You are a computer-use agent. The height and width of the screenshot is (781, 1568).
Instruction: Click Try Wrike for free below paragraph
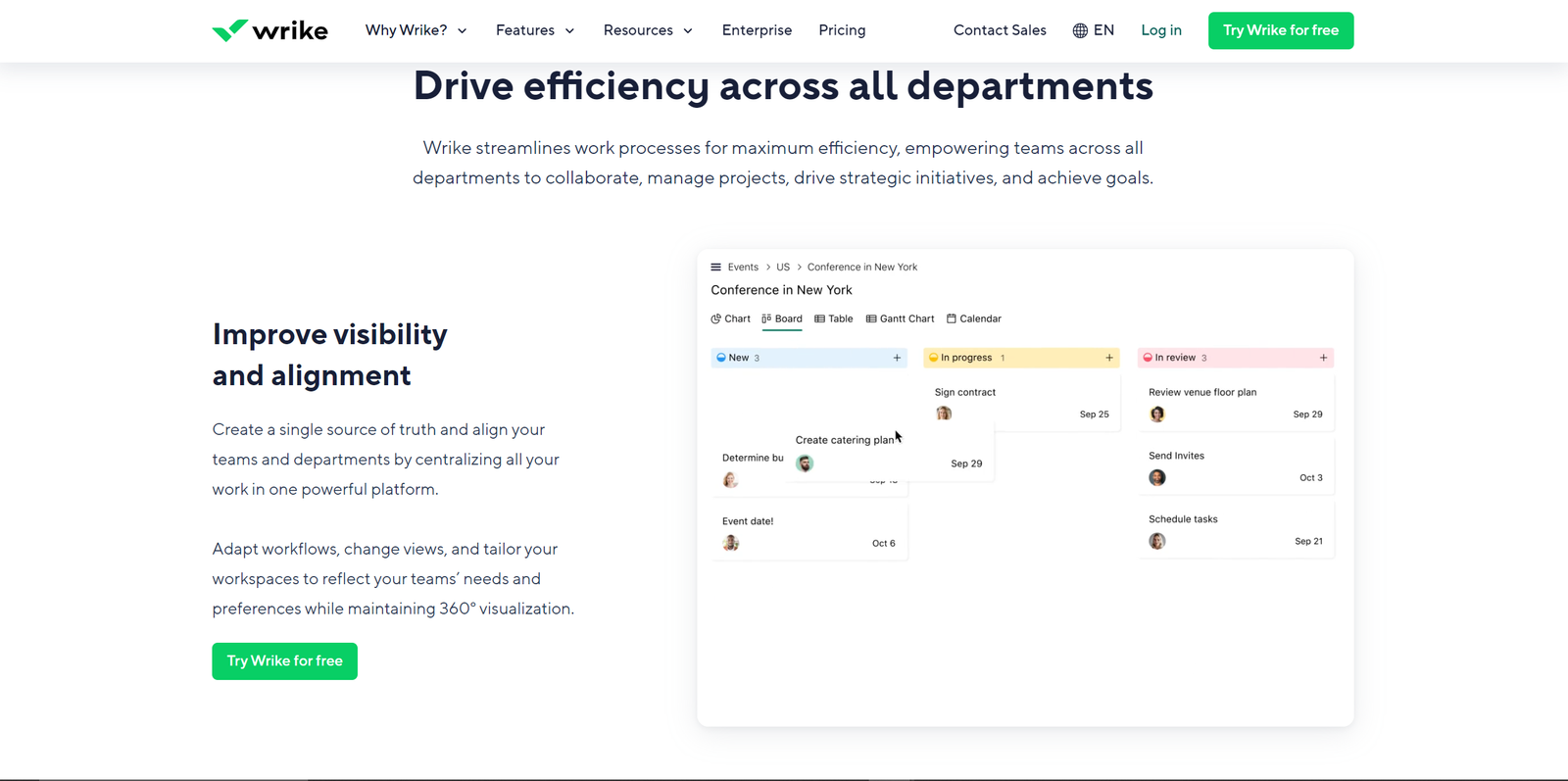284,660
